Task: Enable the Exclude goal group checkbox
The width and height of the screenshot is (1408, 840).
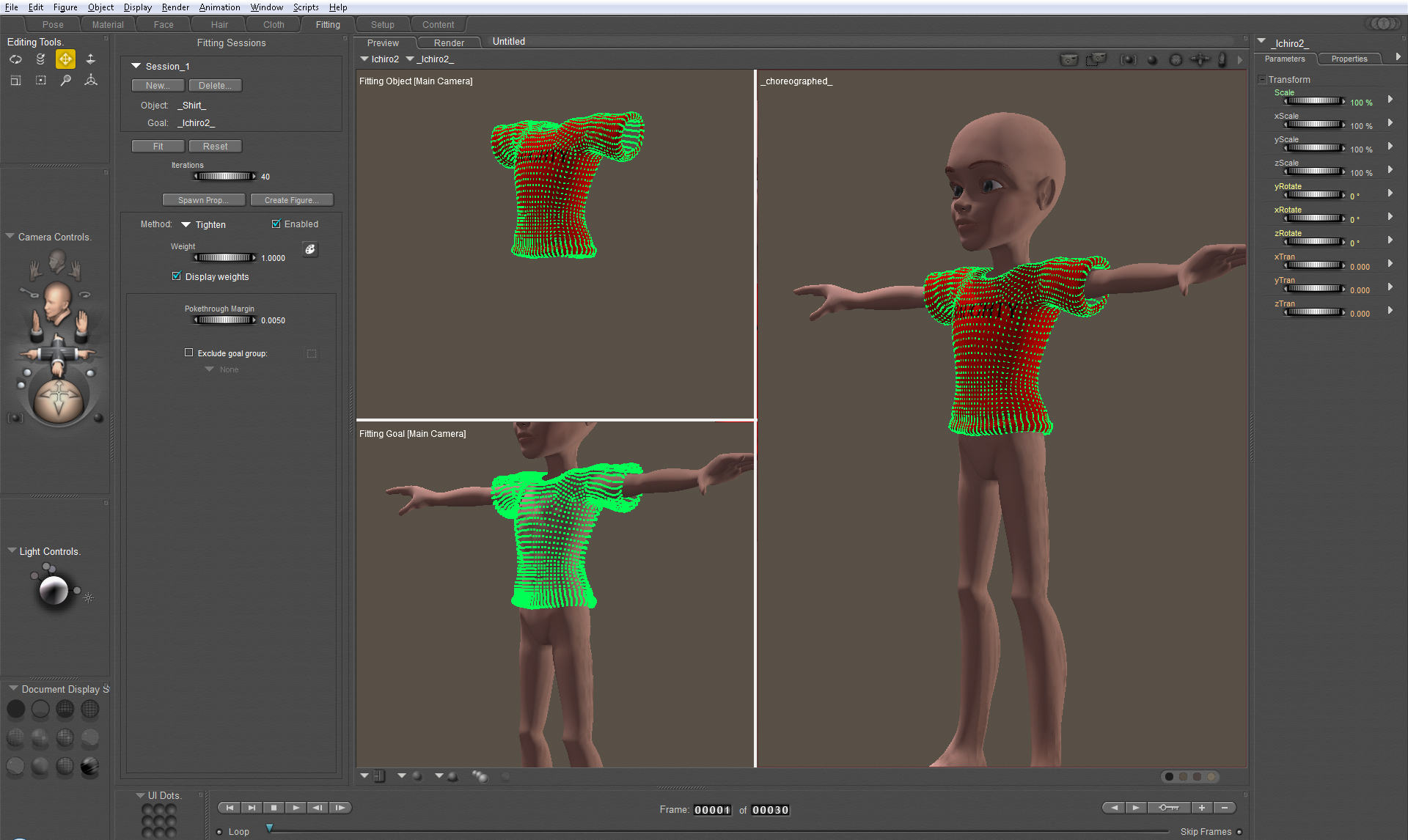Action: pos(188,352)
